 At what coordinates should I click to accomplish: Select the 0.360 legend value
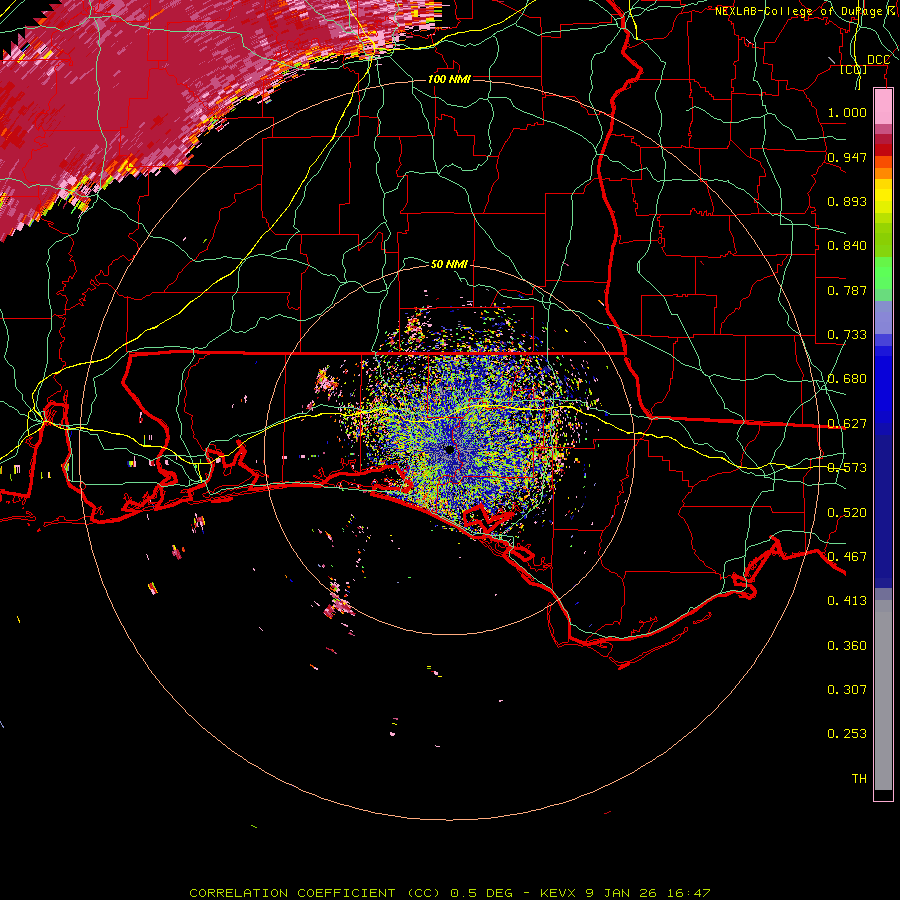[847, 646]
